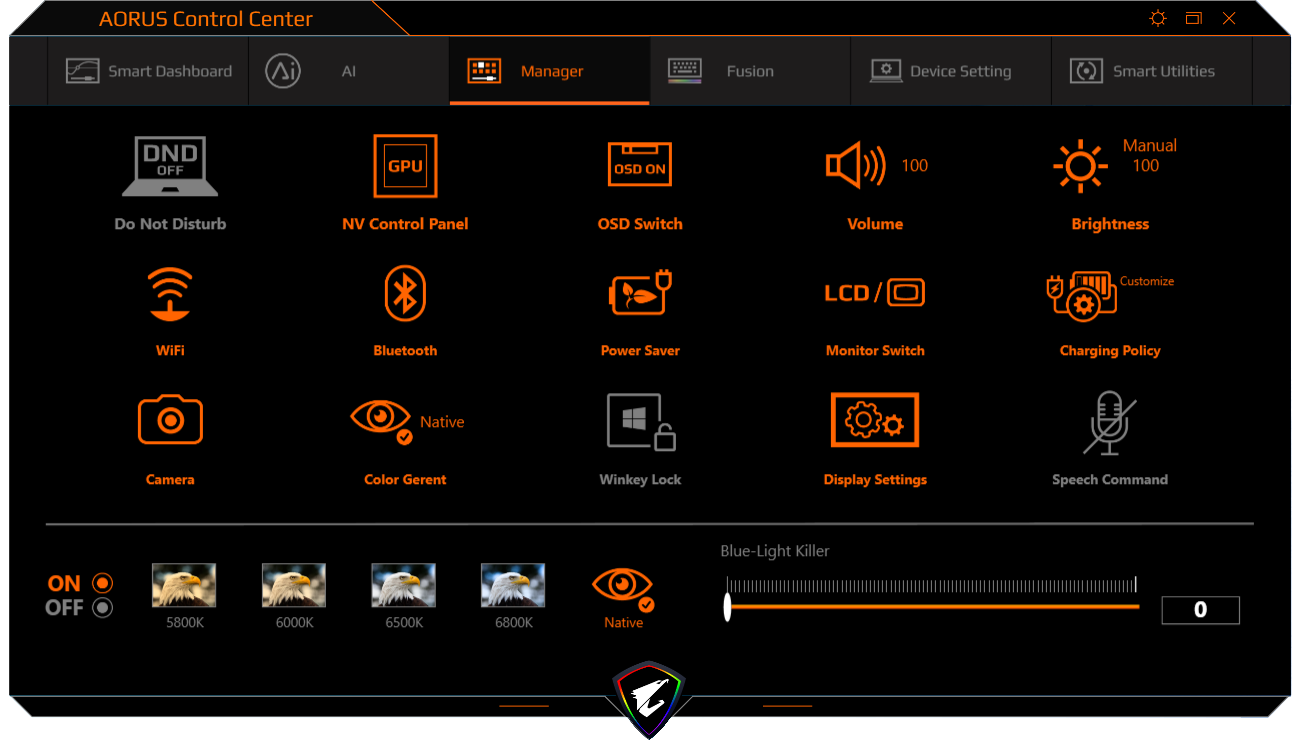Go to the Fusion tab
The height and width of the screenshot is (740, 1300).
pos(750,71)
